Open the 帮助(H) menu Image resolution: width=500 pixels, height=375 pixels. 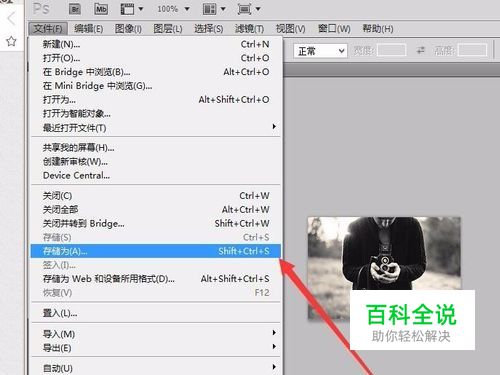coord(378,29)
